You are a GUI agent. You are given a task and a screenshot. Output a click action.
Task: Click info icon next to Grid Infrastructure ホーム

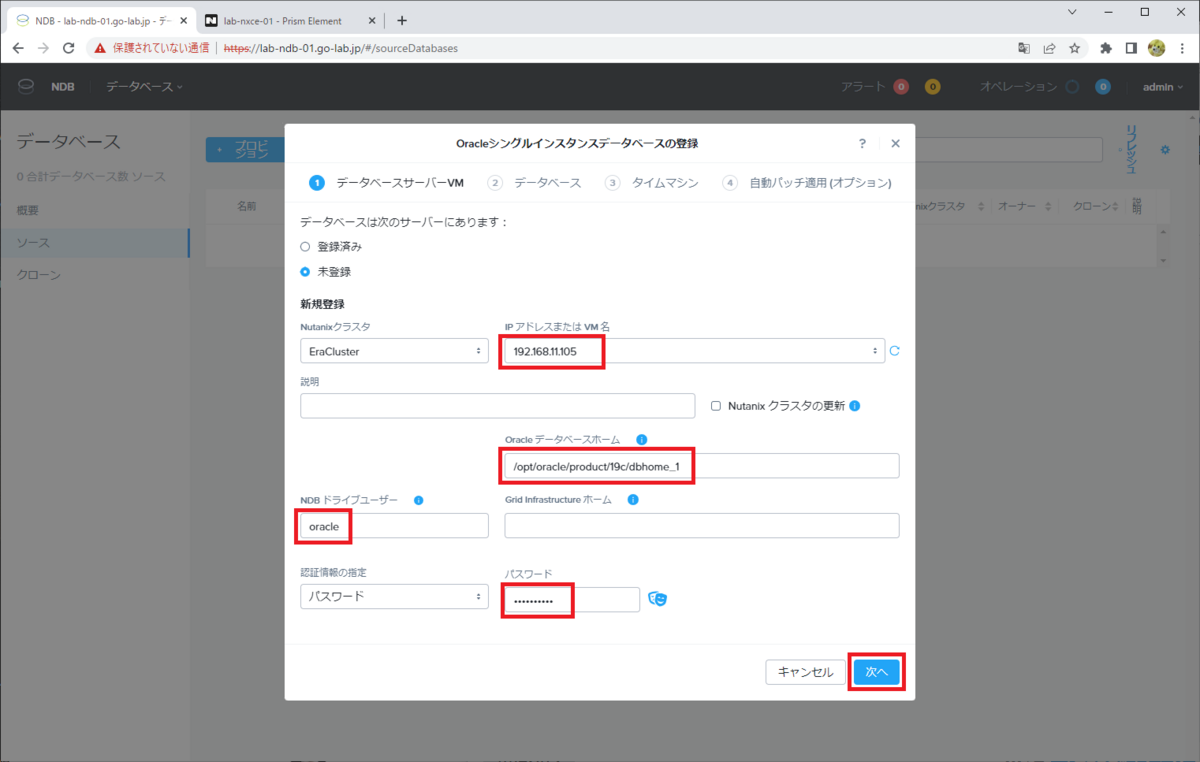click(633, 500)
